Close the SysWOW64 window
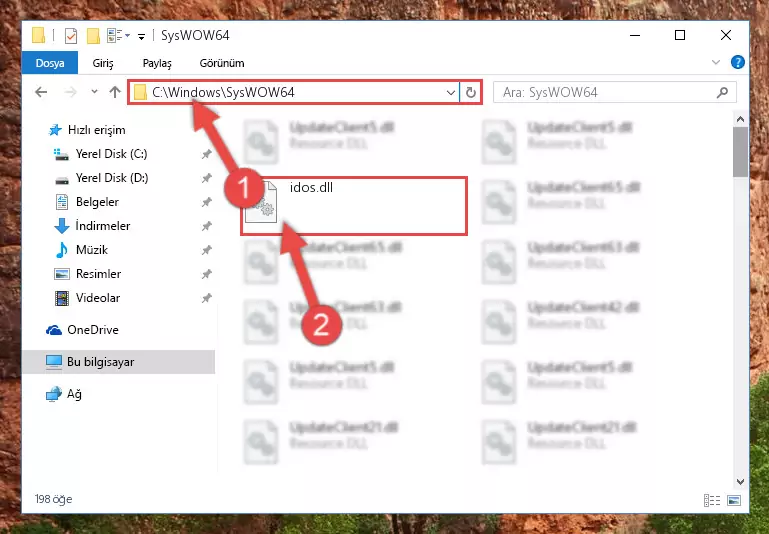Screen dimensions: 769x534 pos(726,35)
